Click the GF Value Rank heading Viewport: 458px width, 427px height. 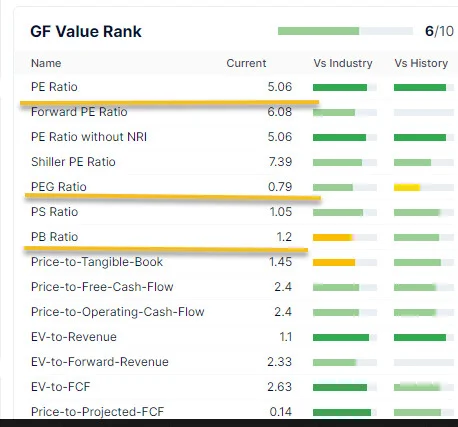86,32
